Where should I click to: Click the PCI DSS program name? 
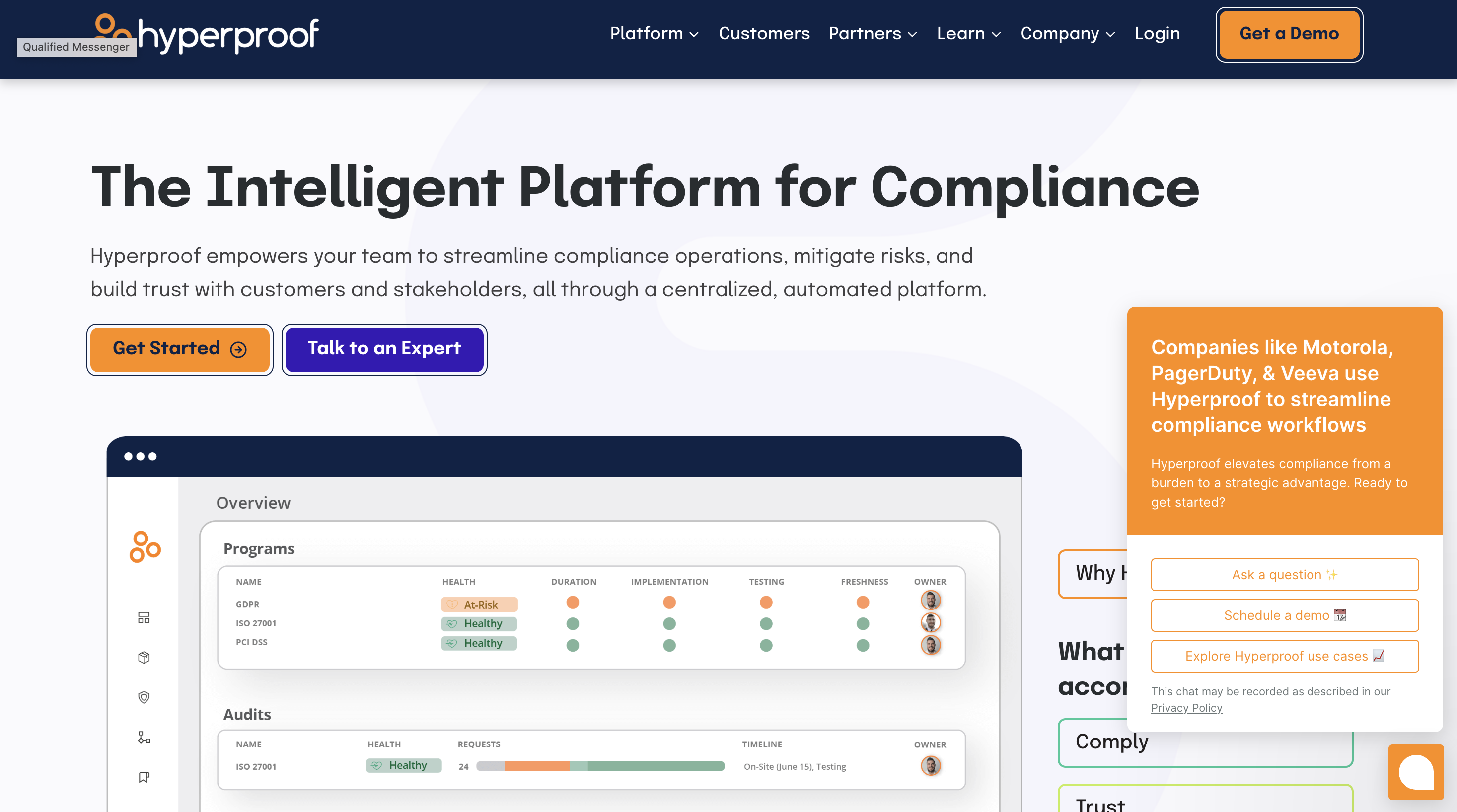251,642
